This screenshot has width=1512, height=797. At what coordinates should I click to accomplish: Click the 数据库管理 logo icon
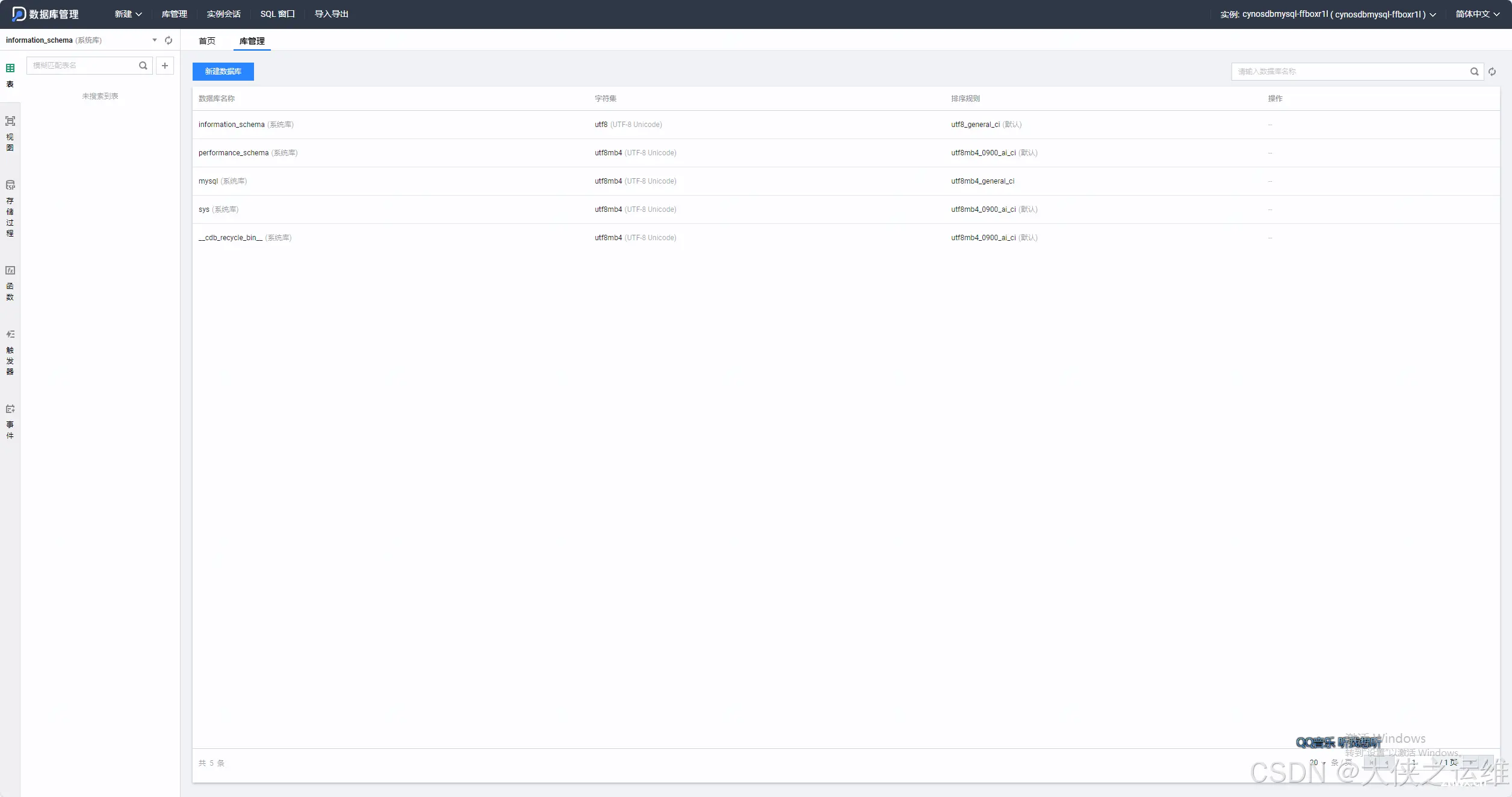point(19,14)
